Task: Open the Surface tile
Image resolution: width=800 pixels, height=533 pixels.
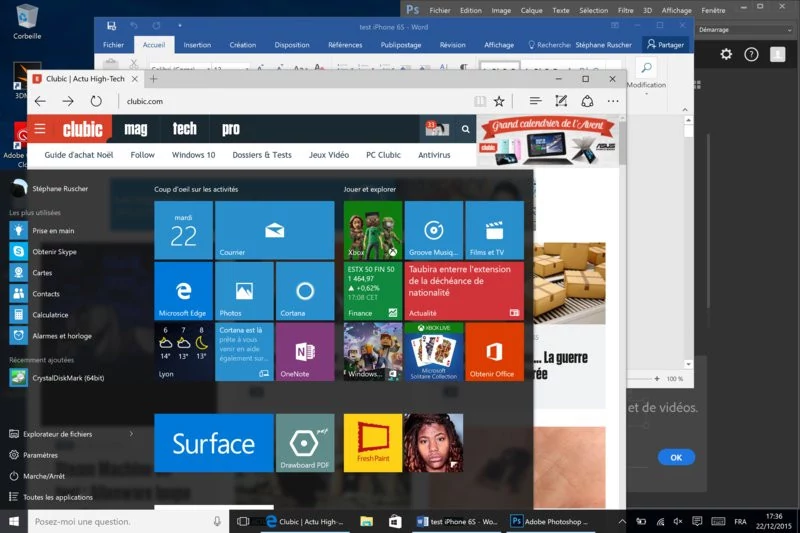Action: pos(214,443)
